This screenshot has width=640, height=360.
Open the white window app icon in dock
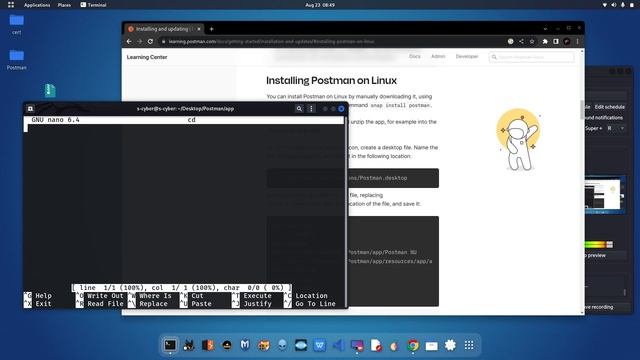pos(431,345)
